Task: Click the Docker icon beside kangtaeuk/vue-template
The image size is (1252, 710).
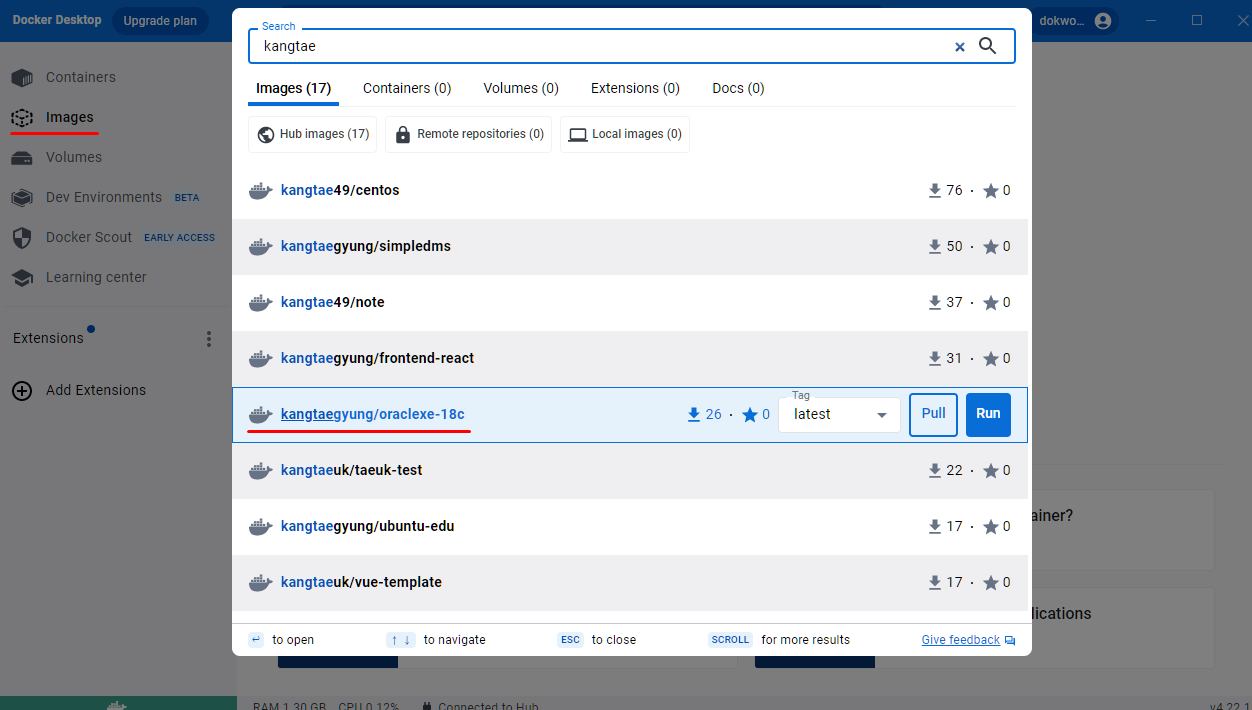Action: 260,583
